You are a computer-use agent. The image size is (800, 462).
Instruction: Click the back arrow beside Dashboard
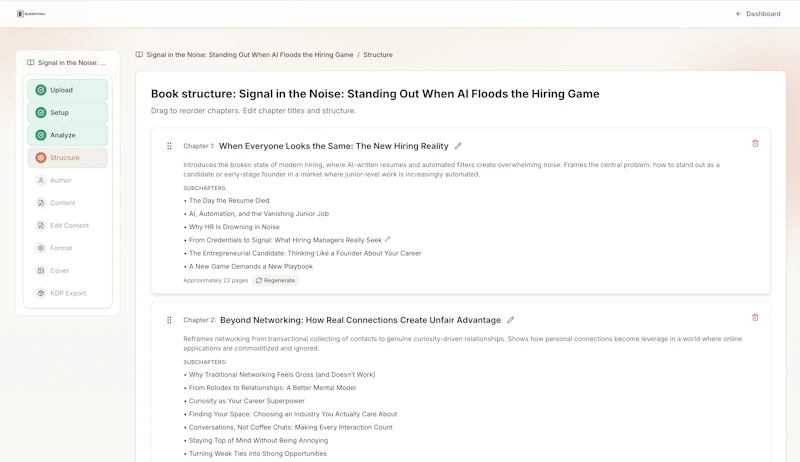coord(738,14)
